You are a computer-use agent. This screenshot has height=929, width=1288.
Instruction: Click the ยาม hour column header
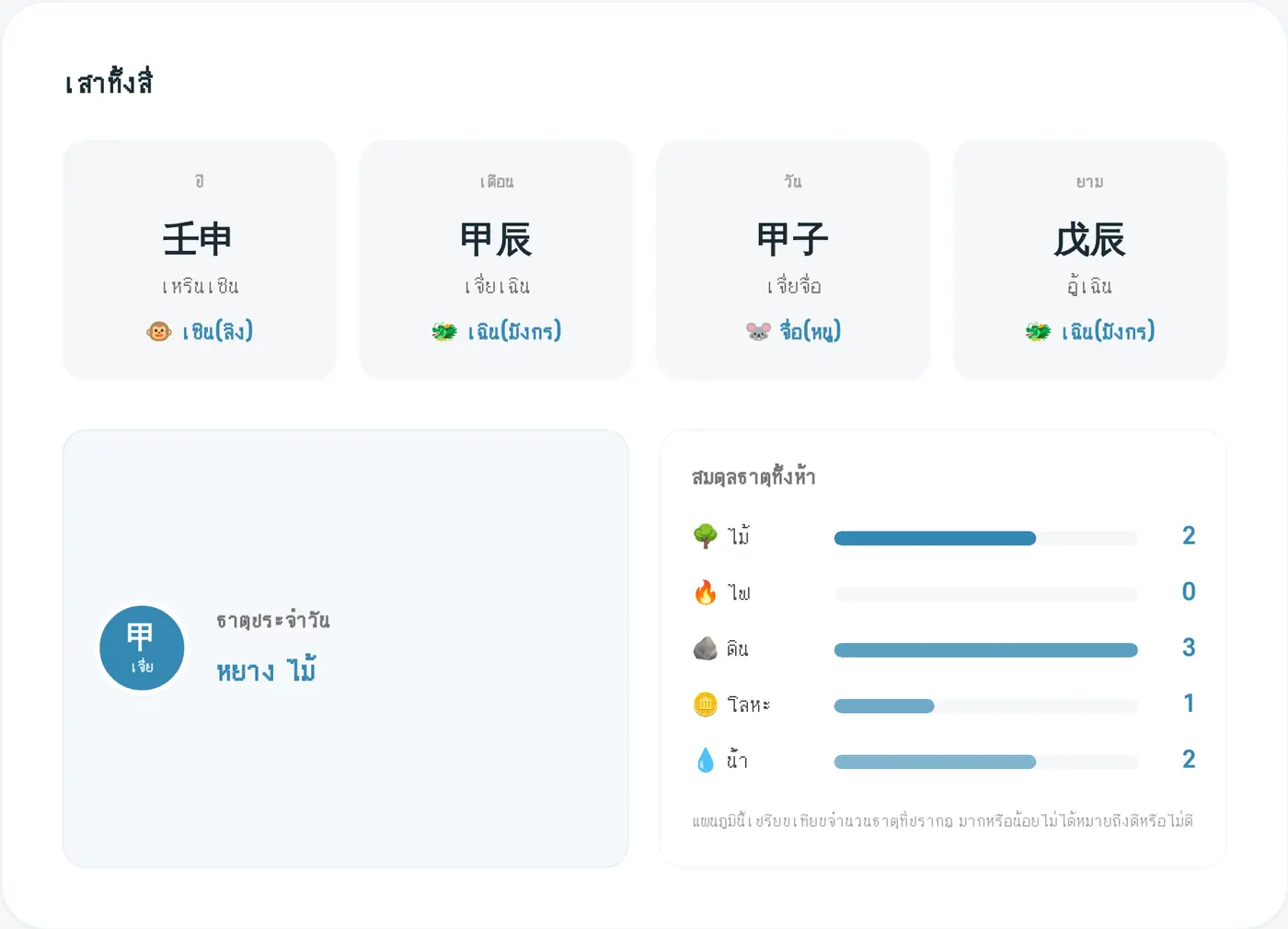1090,182
